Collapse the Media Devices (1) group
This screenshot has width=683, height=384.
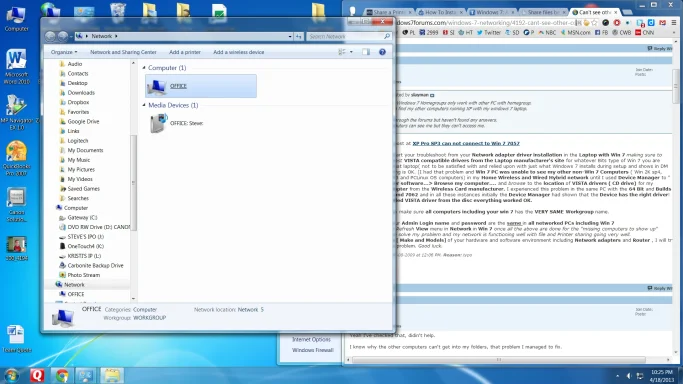click(x=144, y=105)
